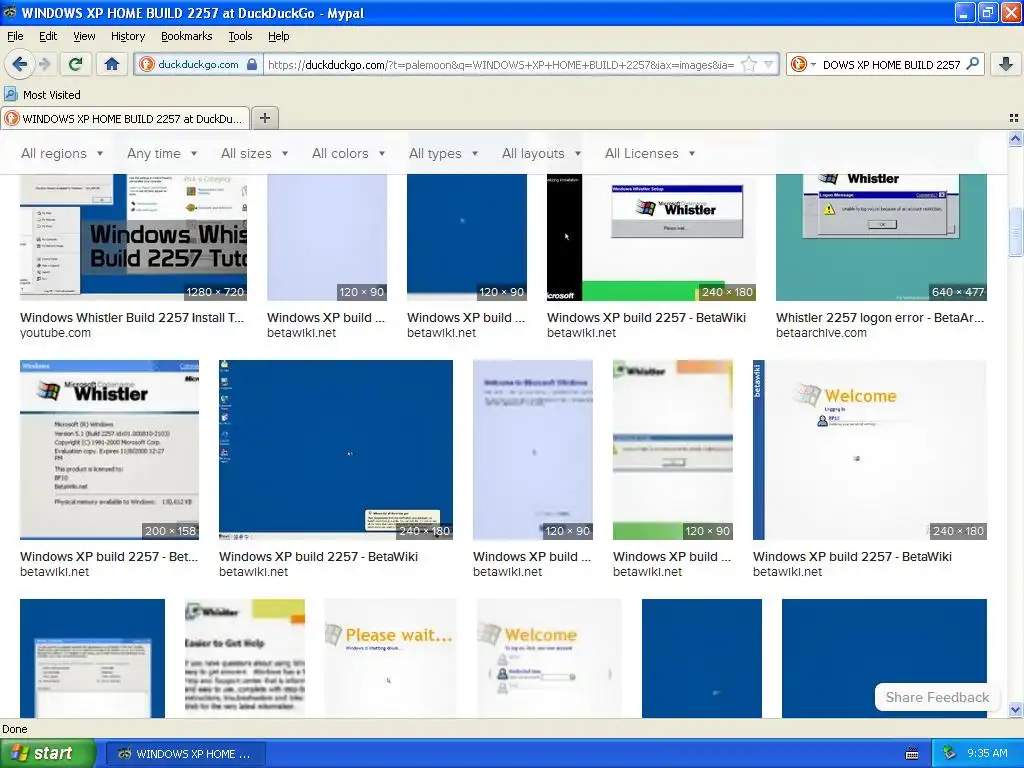Expand the All Licenses filter
The height and width of the screenshot is (768, 1024).
point(650,153)
